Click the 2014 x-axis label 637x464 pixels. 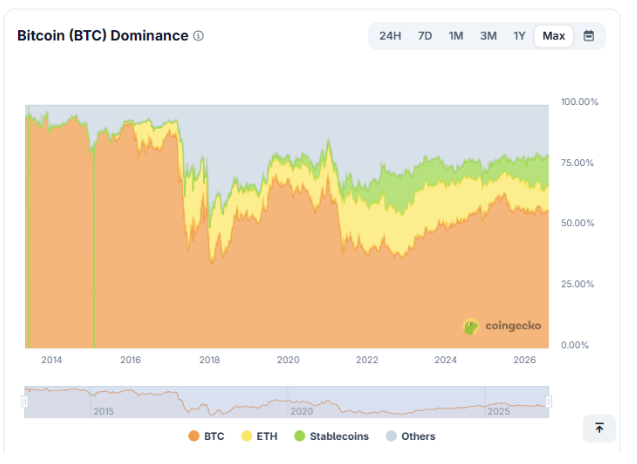[52, 360]
